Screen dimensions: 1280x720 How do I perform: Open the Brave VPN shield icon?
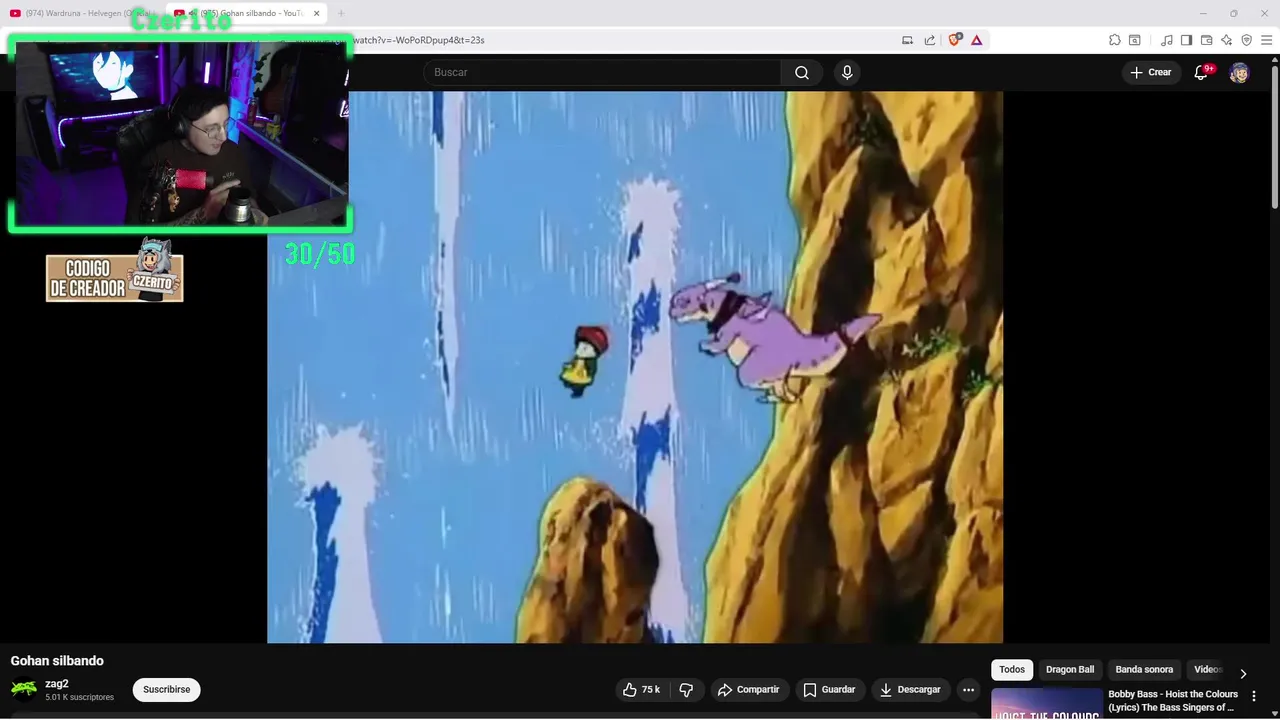pyautogui.click(x=1247, y=40)
